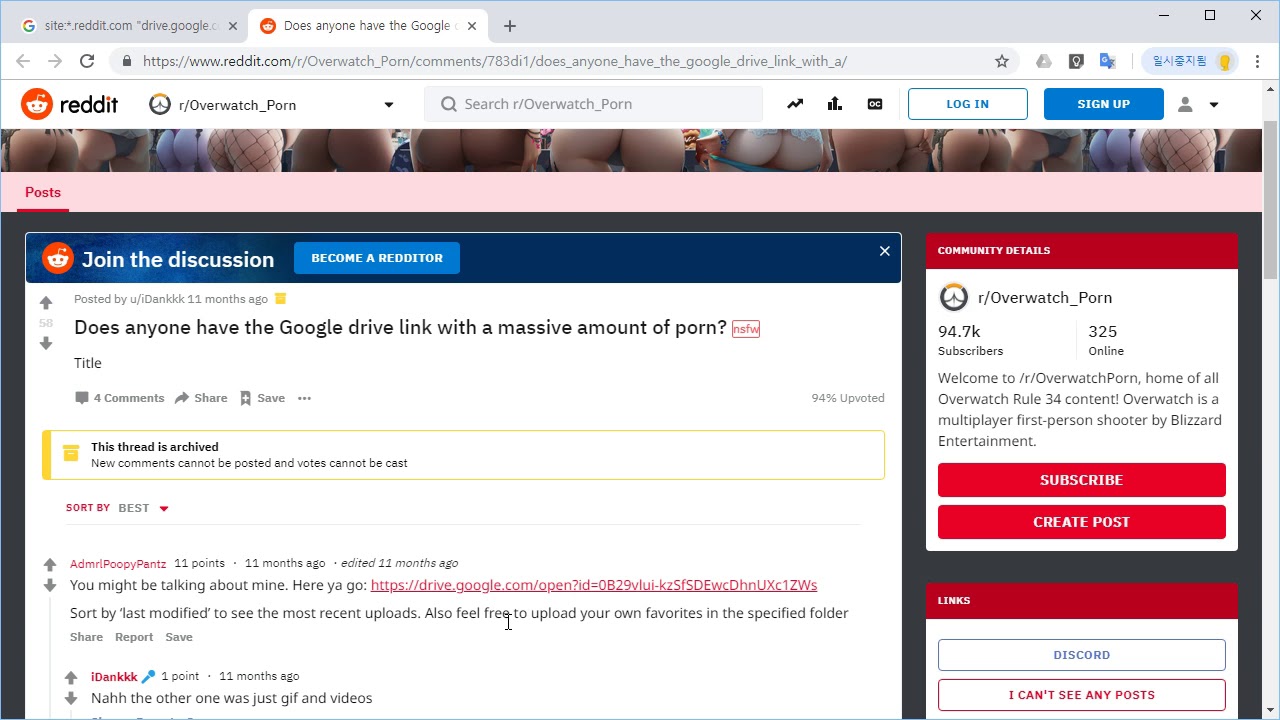The width and height of the screenshot is (1280, 720).
Task: Report AdmrlPoopyPantz's comment
Action: [134, 637]
